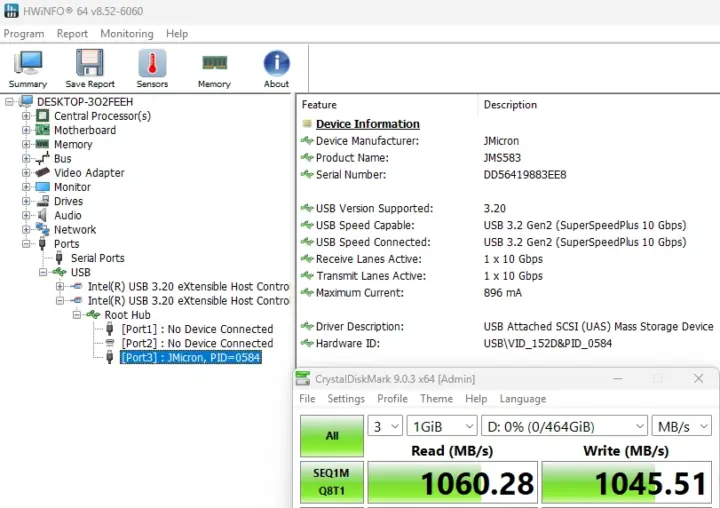The height and width of the screenshot is (508, 720).
Task: Click the Serial Ports plug icon
Action: [x=59, y=258]
